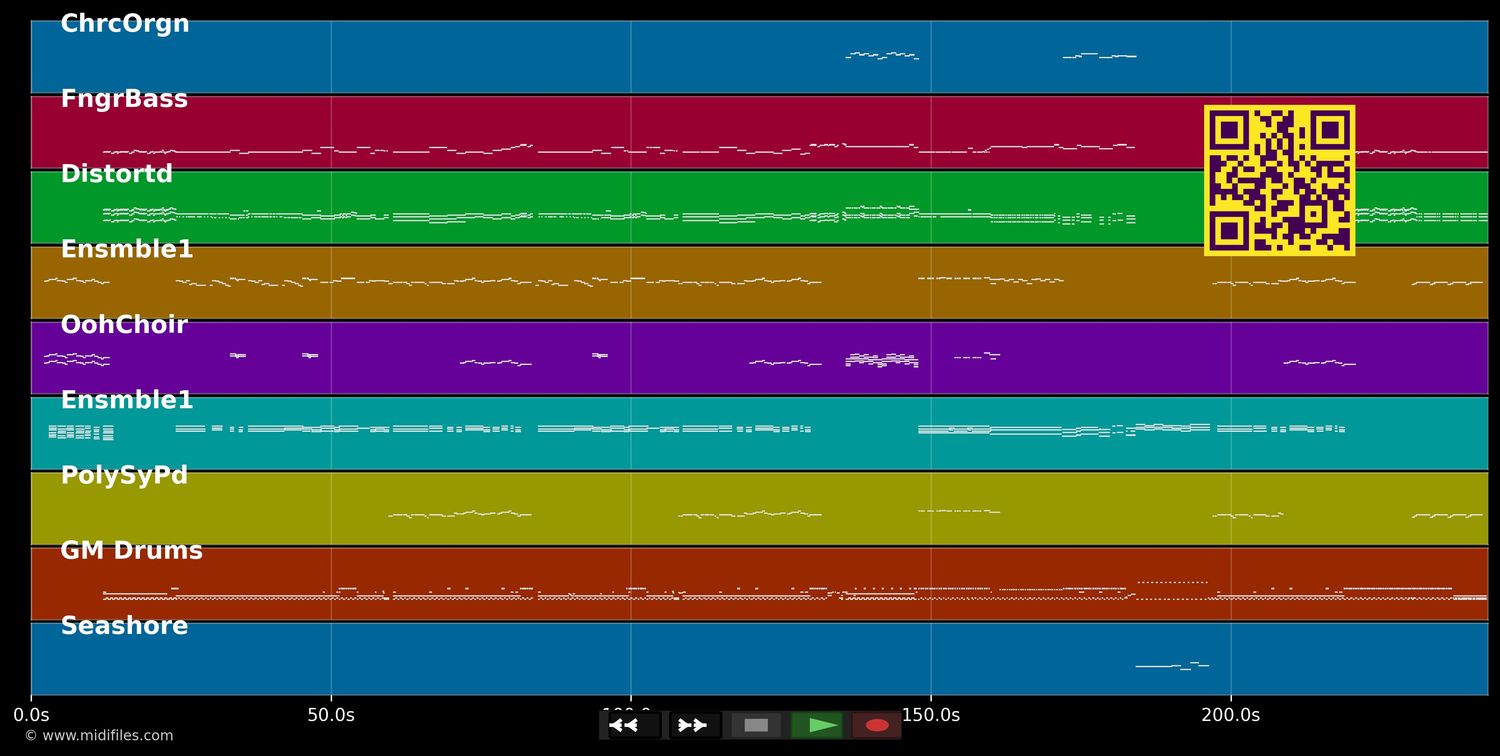Open the www.midifiles.com copyright link
1500x756 pixels.
98,736
